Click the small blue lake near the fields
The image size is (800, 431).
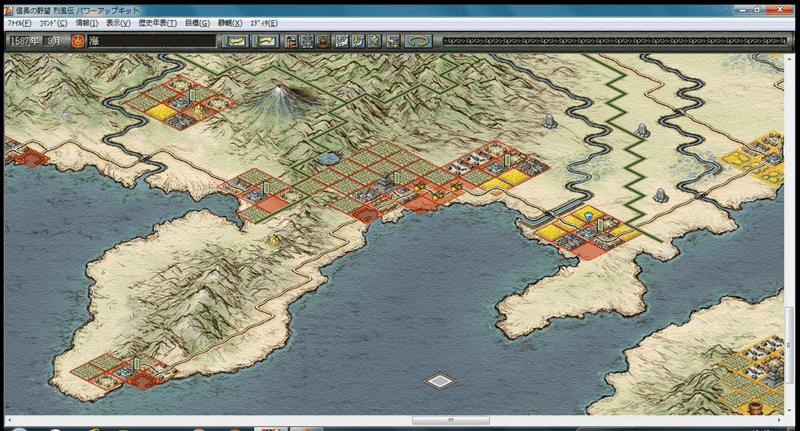(x=326, y=159)
